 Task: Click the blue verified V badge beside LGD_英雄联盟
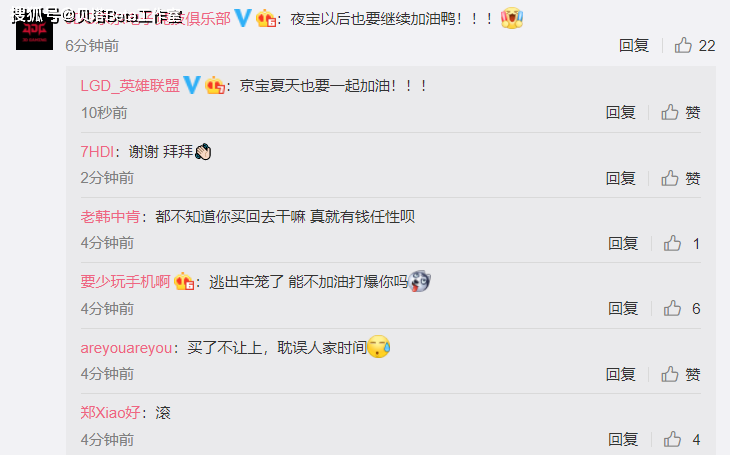click(192, 85)
